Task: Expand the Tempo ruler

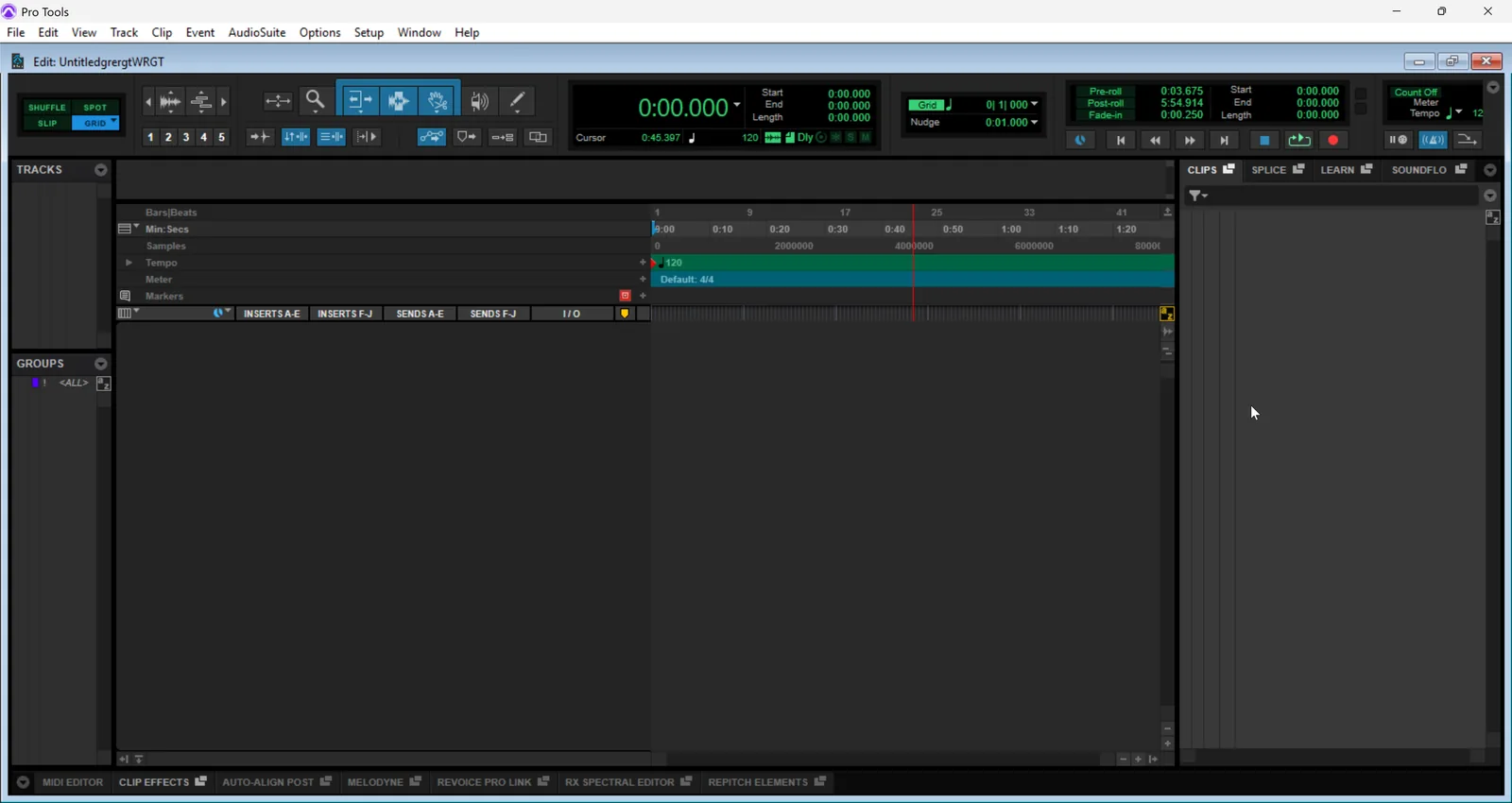Action: tap(129, 263)
